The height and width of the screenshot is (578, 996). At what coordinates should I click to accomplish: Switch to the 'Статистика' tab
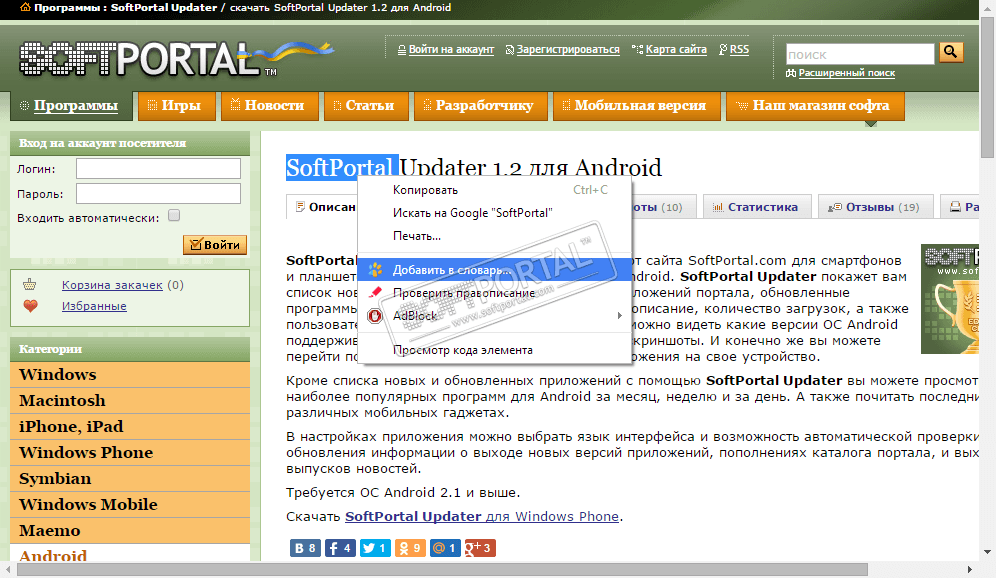click(757, 207)
